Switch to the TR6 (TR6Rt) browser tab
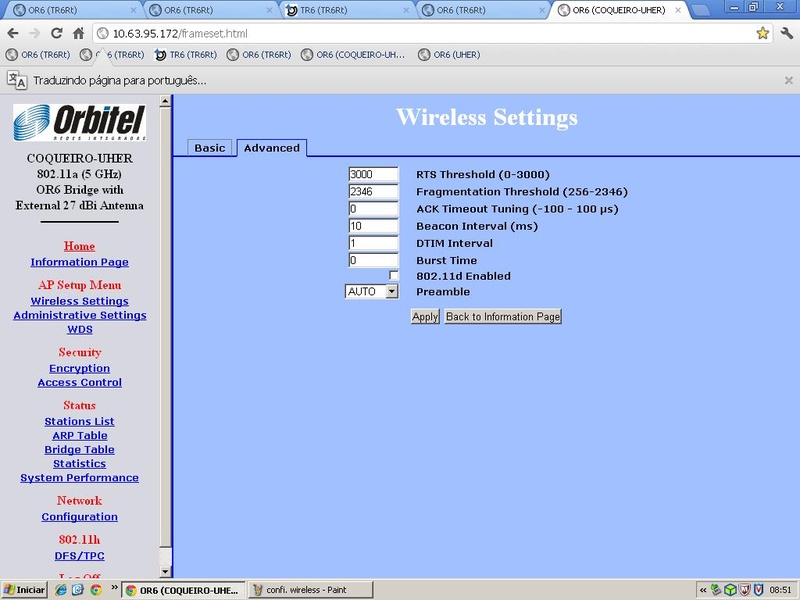This screenshot has height=600, width=800. click(347, 10)
